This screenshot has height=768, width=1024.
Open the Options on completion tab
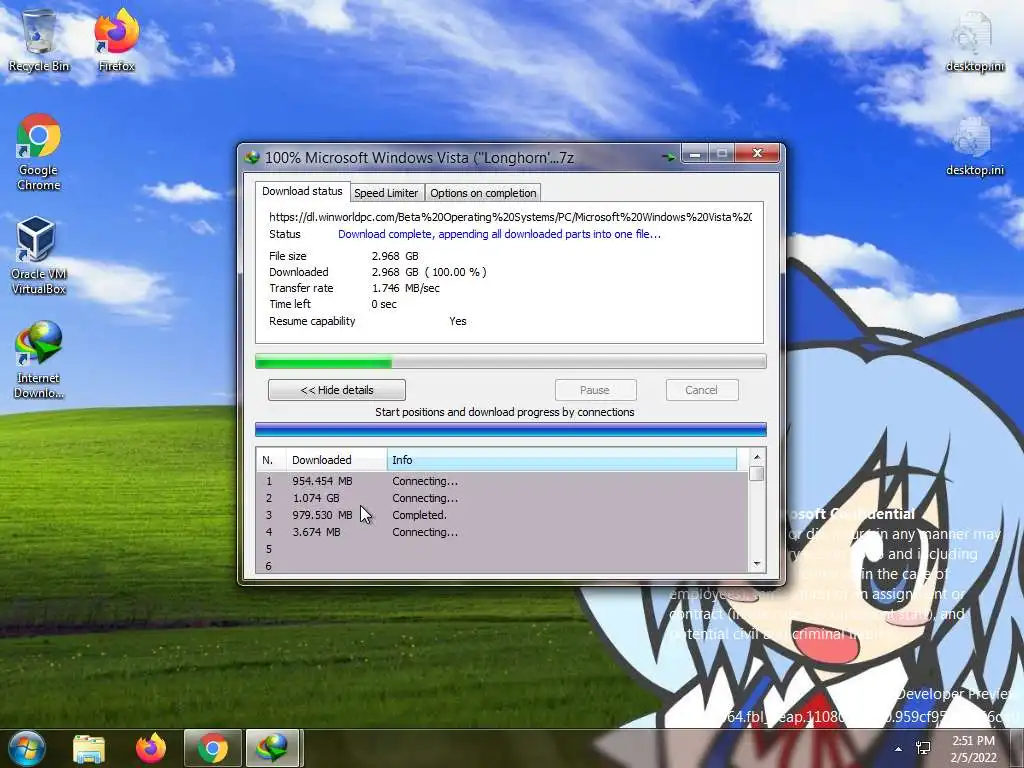pyautogui.click(x=483, y=193)
